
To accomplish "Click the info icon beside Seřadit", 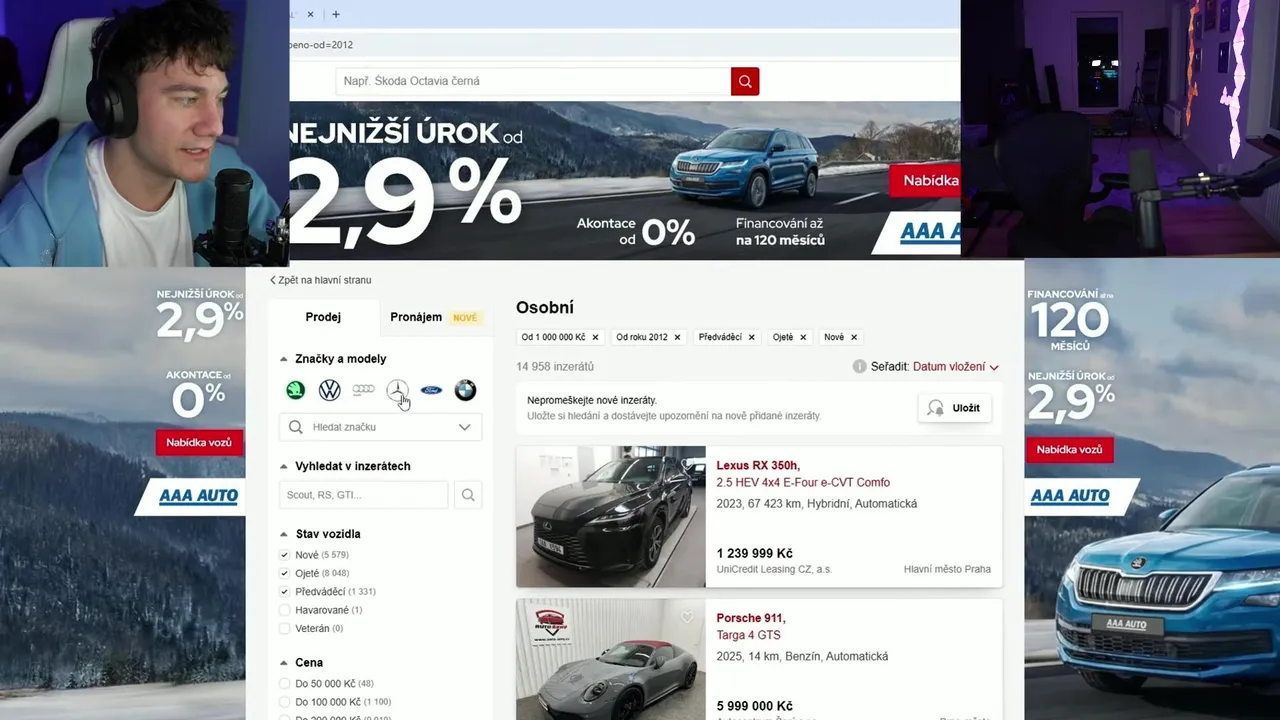I will pyautogui.click(x=859, y=367).
